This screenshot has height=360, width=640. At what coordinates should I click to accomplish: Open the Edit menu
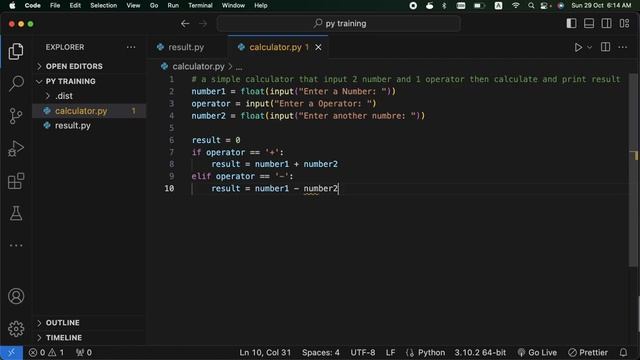(75, 5)
